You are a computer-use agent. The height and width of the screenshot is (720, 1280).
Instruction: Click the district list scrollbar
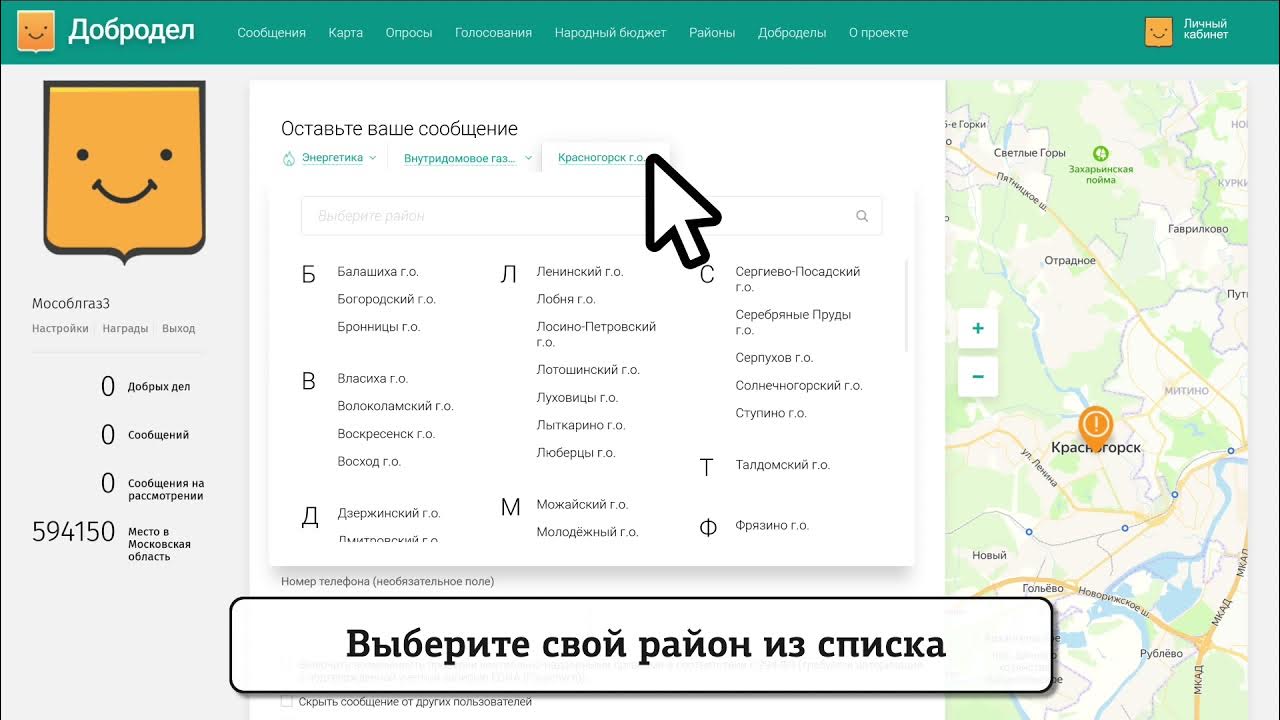(x=906, y=305)
